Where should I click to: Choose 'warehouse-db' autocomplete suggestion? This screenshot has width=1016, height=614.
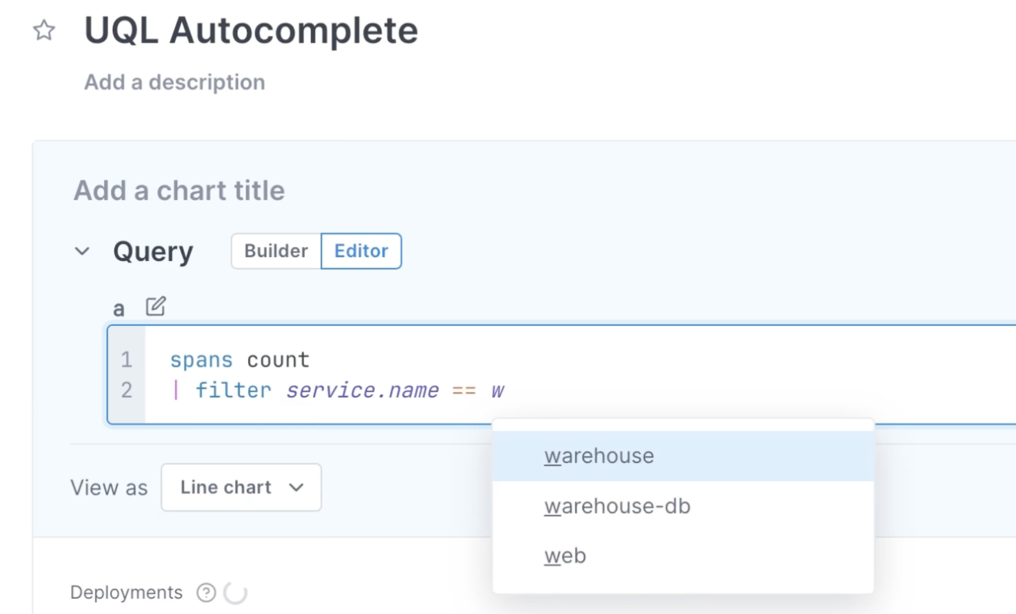coord(617,506)
